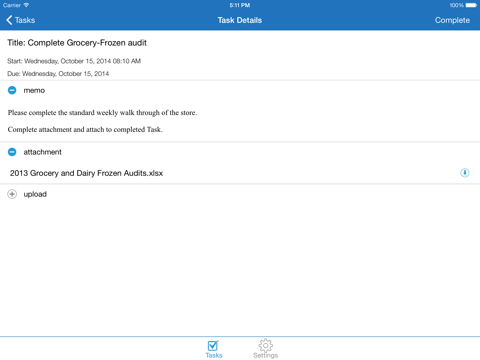The image size is (480, 360).
Task: Click the Task Details header title
Action: pyautogui.click(x=240, y=20)
